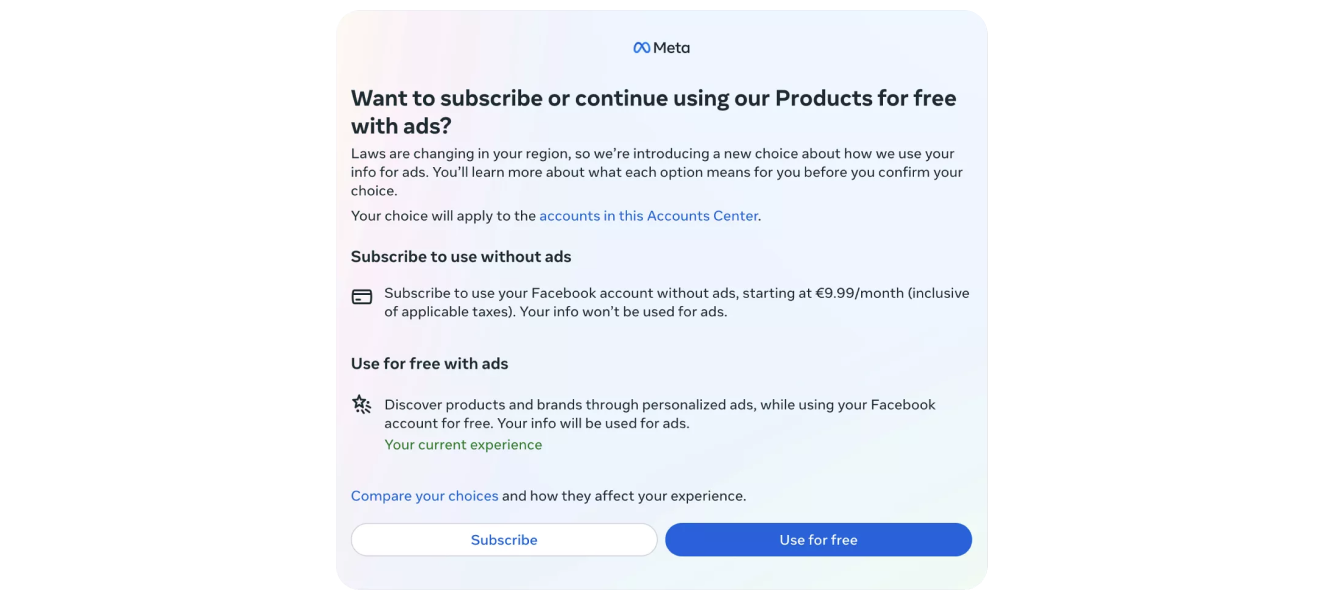Select the Subscribe to use without ads heading

click(x=461, y=257)
